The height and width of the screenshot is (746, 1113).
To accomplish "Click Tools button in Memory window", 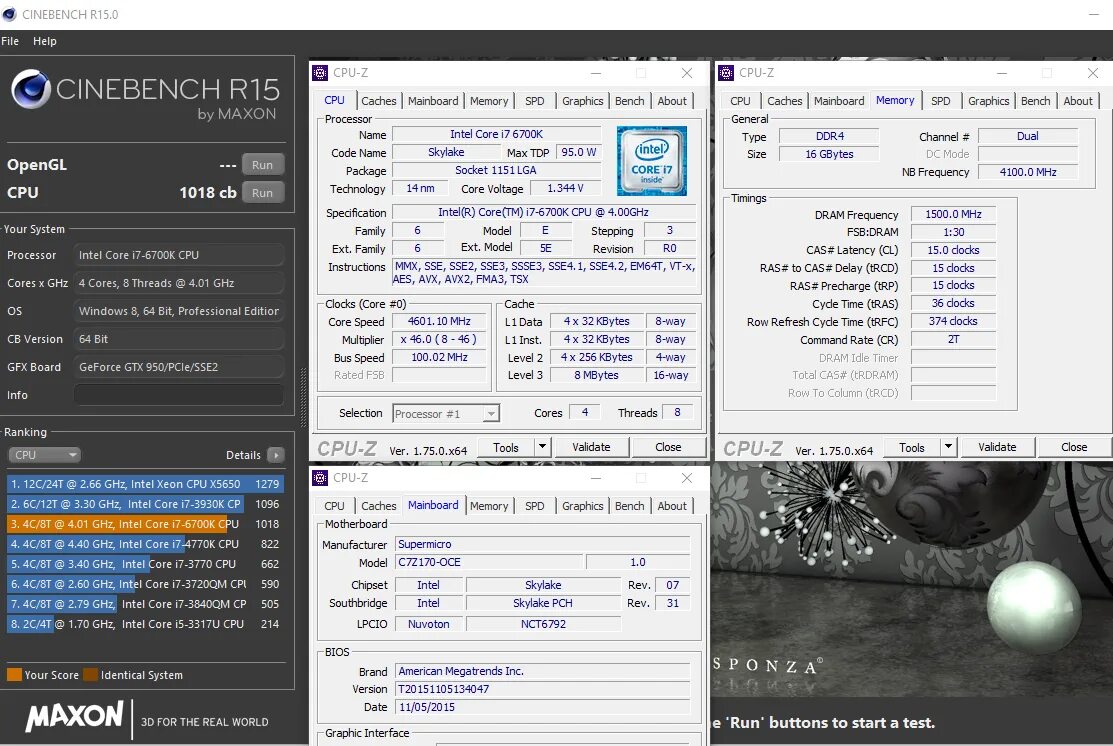I will (x=911, y=447).
